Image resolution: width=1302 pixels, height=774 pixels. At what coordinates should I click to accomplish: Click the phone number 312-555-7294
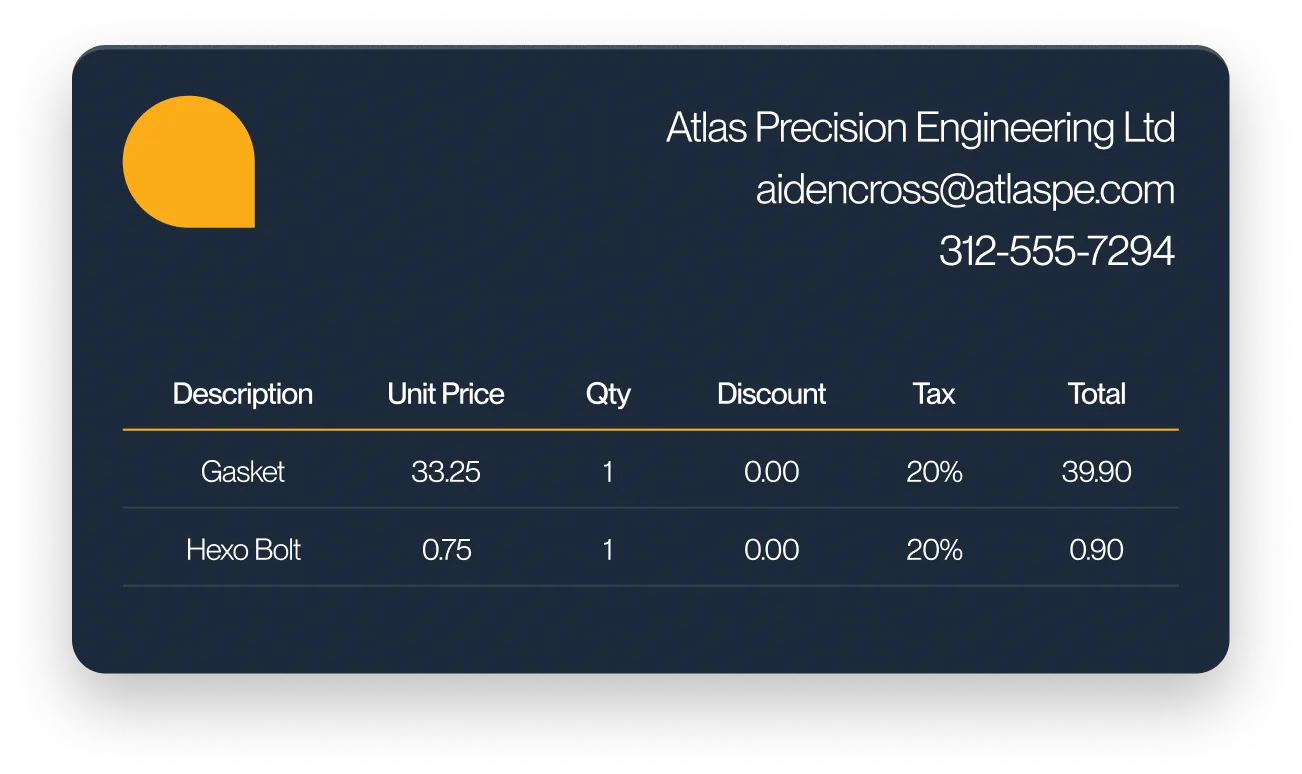[1057, 251]
